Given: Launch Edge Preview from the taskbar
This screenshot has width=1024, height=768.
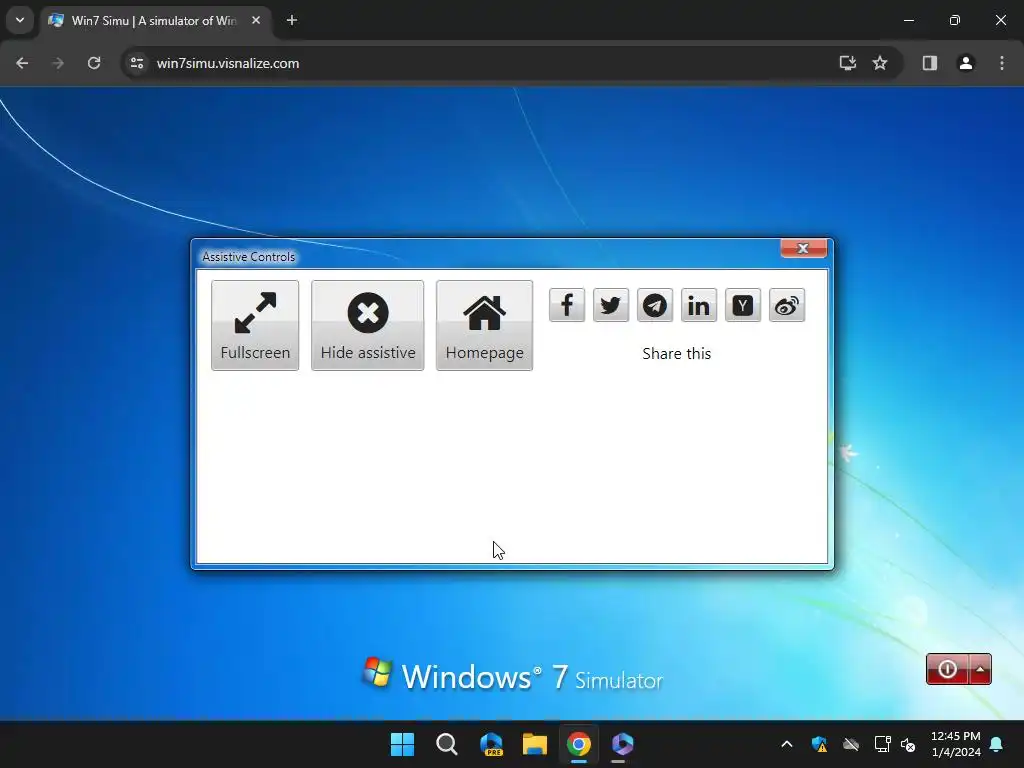Looking at the screenshot, I should 491,744.
